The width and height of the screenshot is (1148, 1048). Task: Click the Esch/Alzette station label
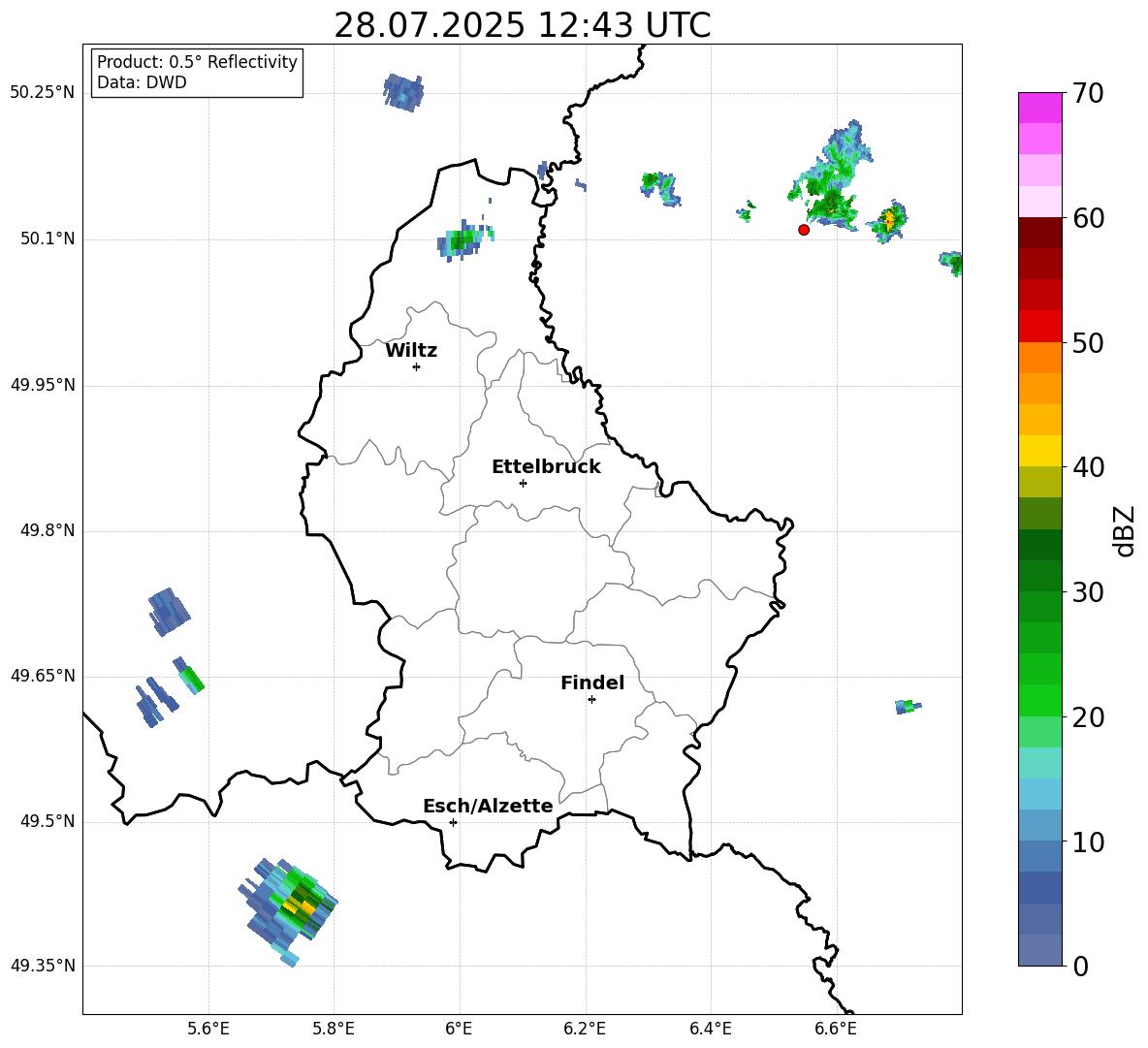coord(489,806)
